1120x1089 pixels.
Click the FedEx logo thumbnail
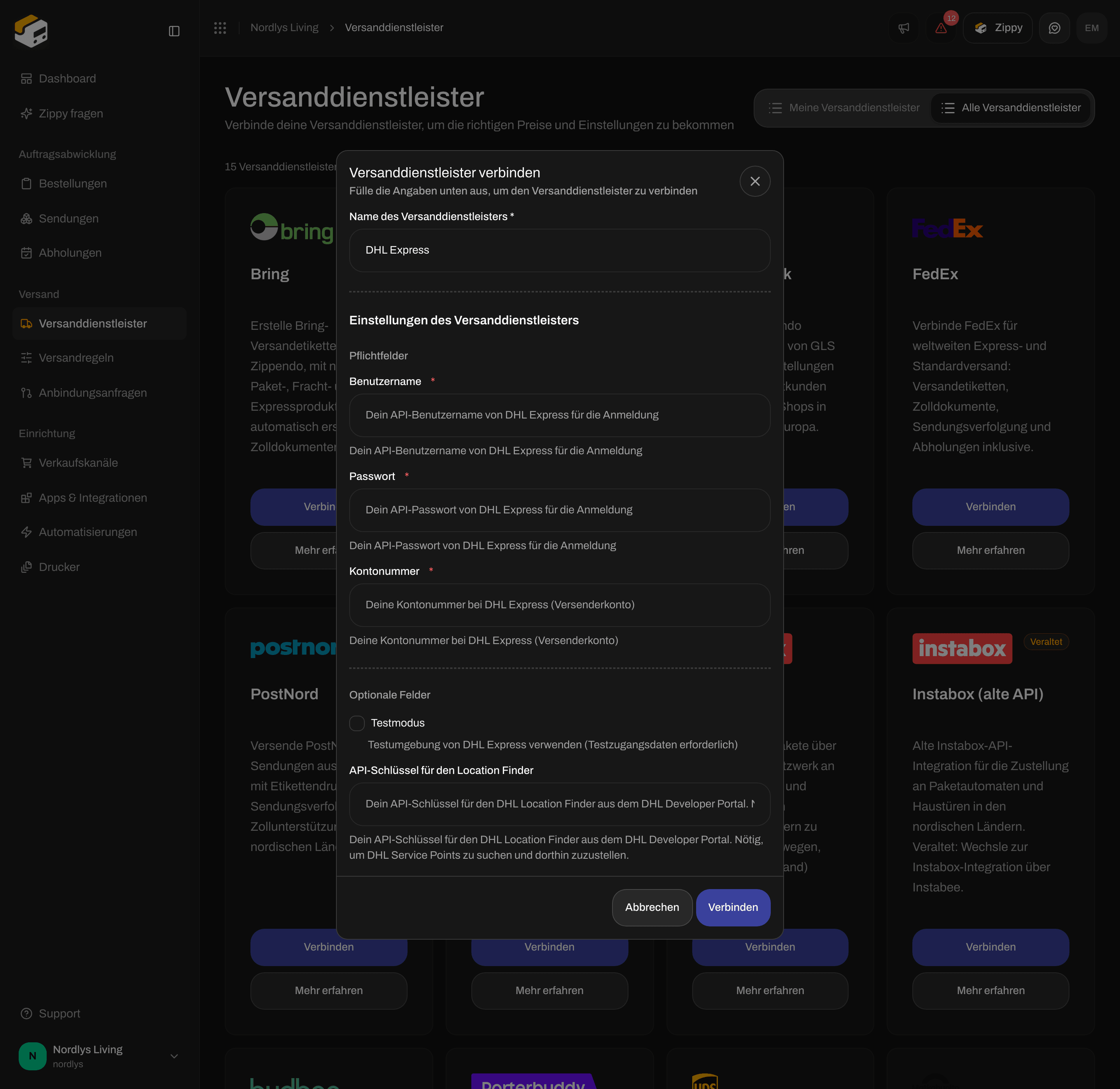point(947,229)
